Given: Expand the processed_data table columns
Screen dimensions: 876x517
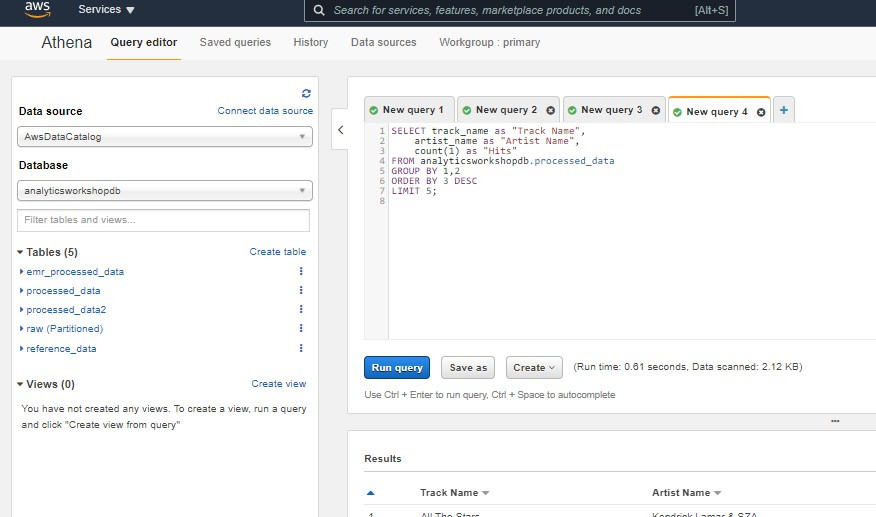Looking at the screenshot, I should pos(21,291).
